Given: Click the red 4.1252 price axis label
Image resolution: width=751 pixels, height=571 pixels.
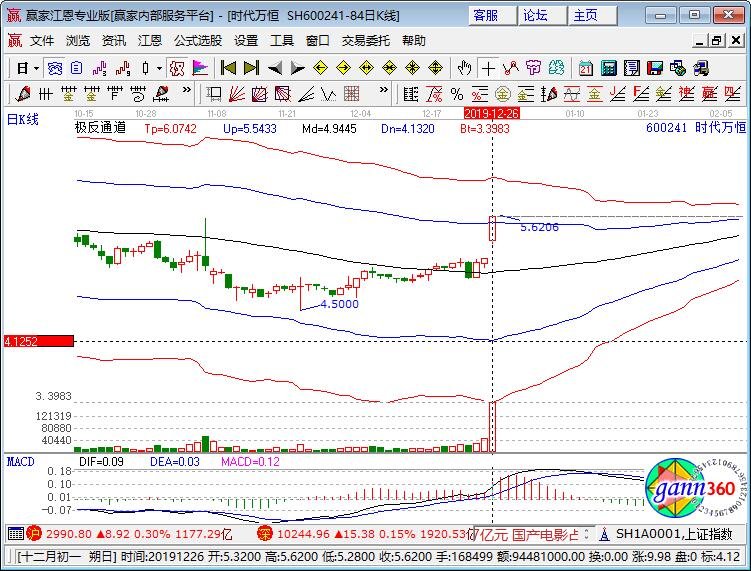Looking at the screenshot, I should pyautogui.click(x=39, y=341).
